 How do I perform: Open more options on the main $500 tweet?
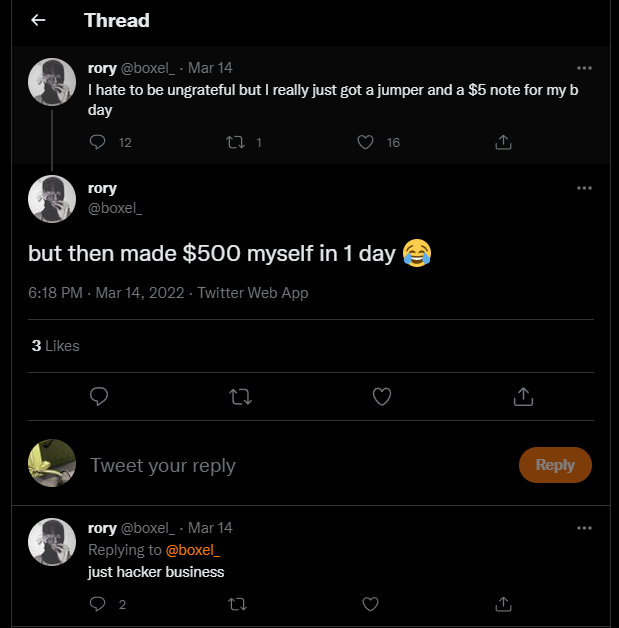coord(585,188)
